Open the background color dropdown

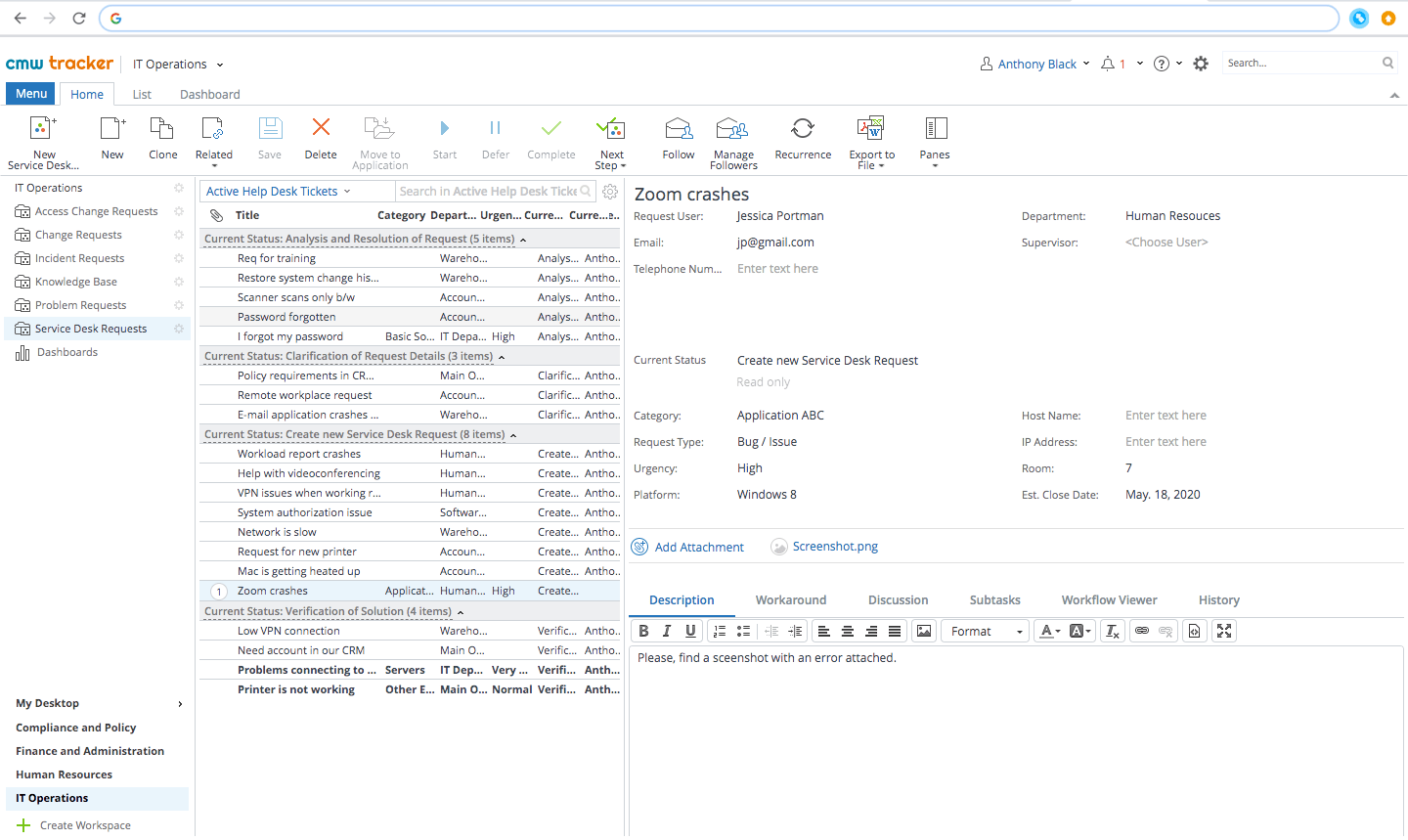click(x=1080, y=631)
